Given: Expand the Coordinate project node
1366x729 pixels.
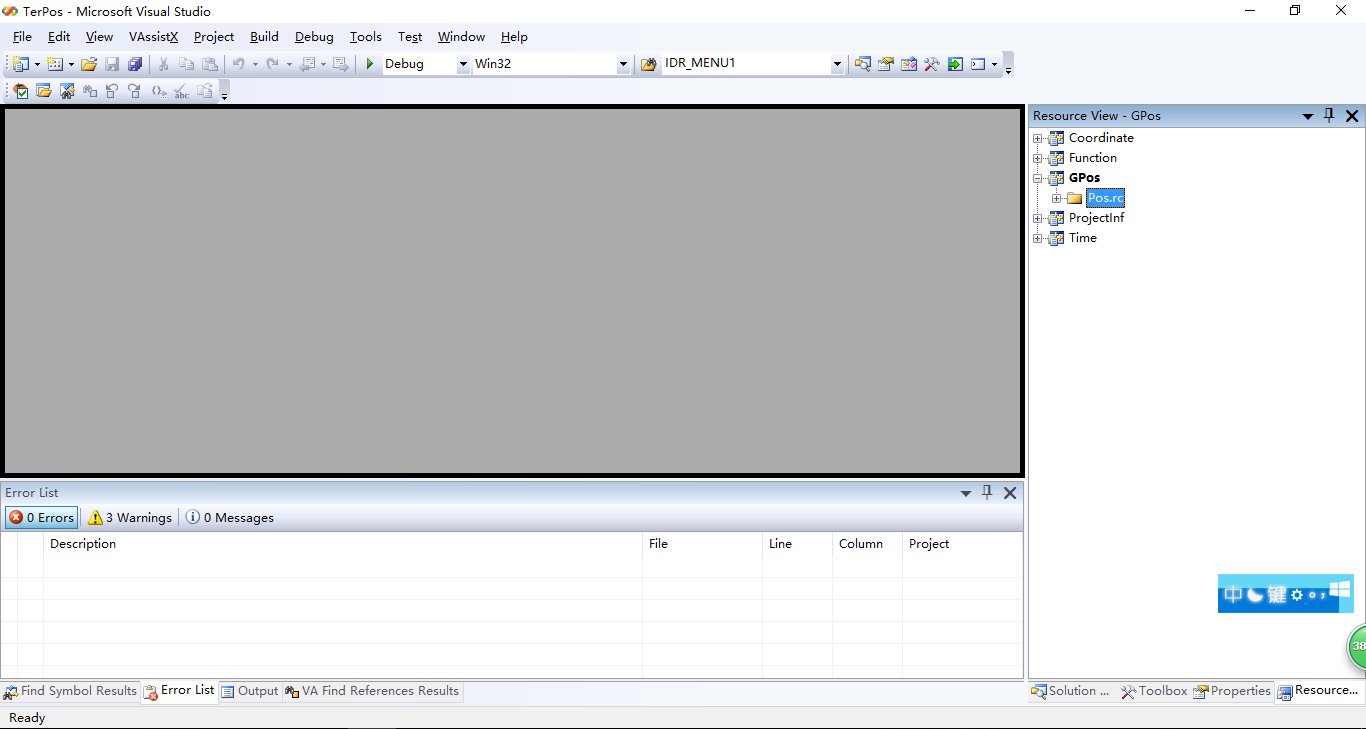Looking at the screenshot, I should (1038, 138).
